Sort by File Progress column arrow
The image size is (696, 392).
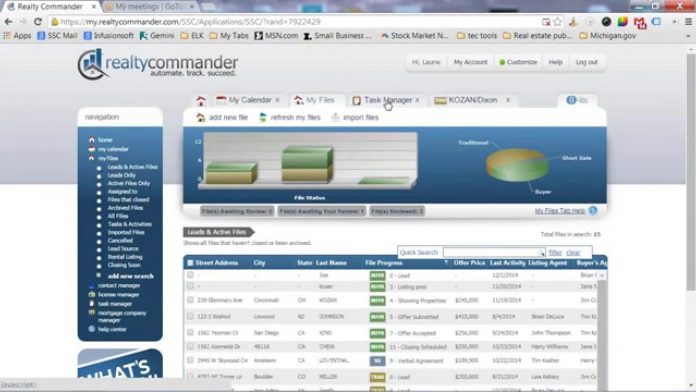point(446,263)
